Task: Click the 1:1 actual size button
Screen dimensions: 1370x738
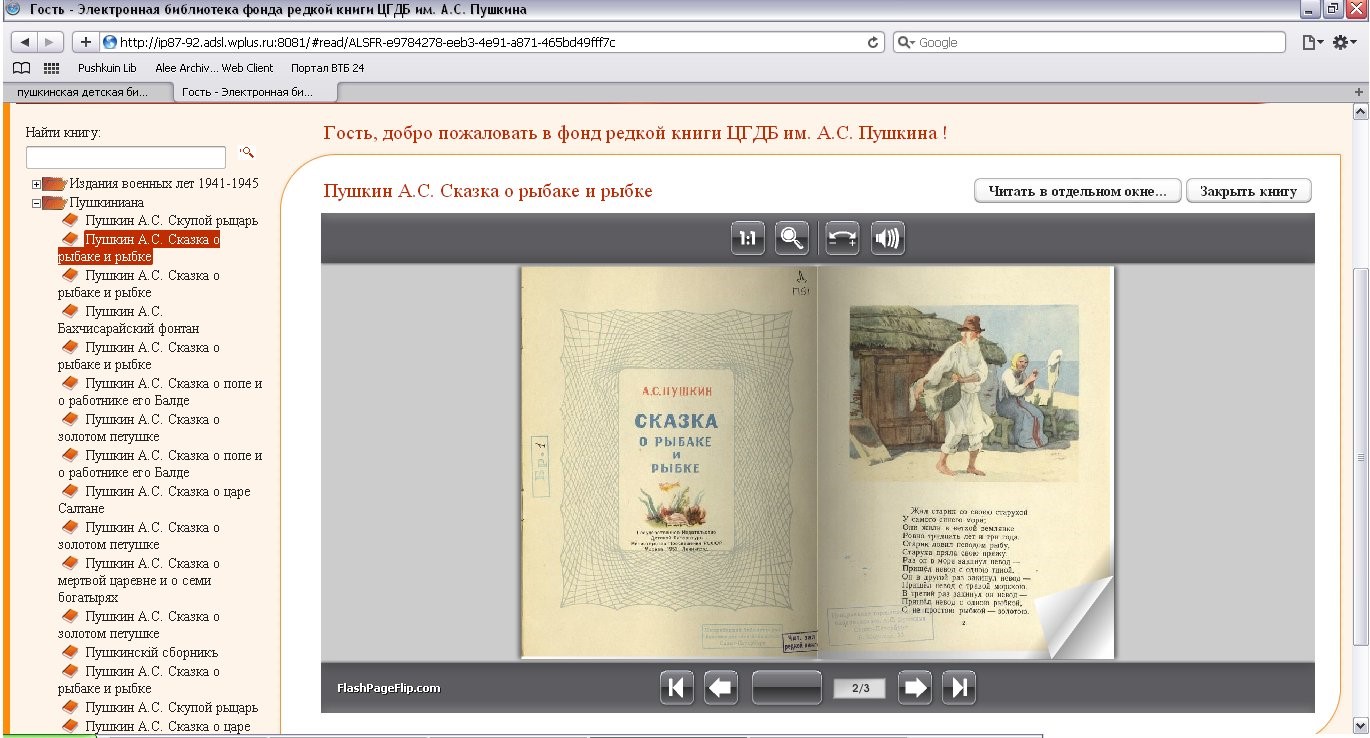Action: point(747,238)
